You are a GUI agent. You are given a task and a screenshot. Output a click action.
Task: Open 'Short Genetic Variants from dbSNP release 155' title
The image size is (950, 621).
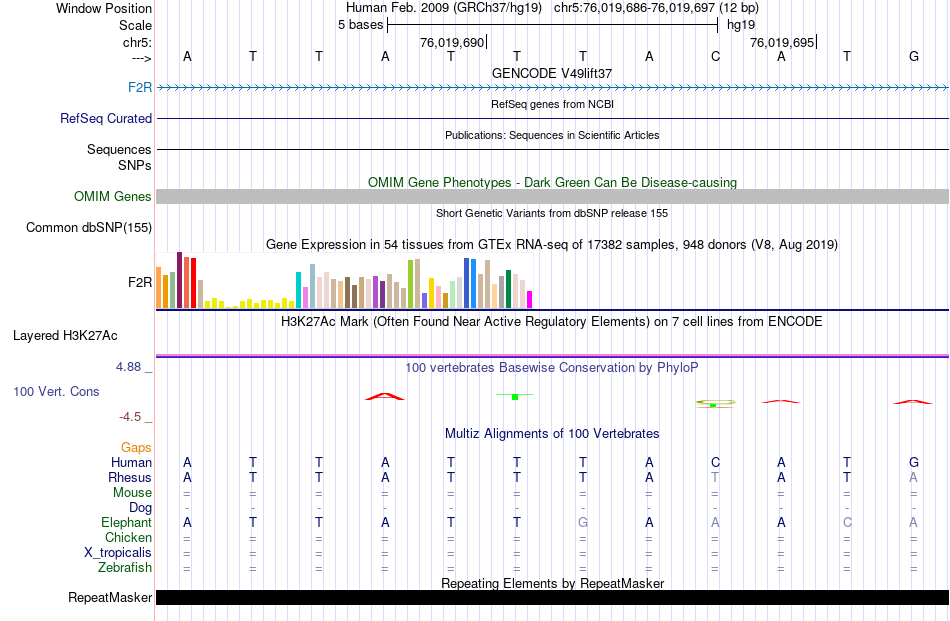pos(552,213)
